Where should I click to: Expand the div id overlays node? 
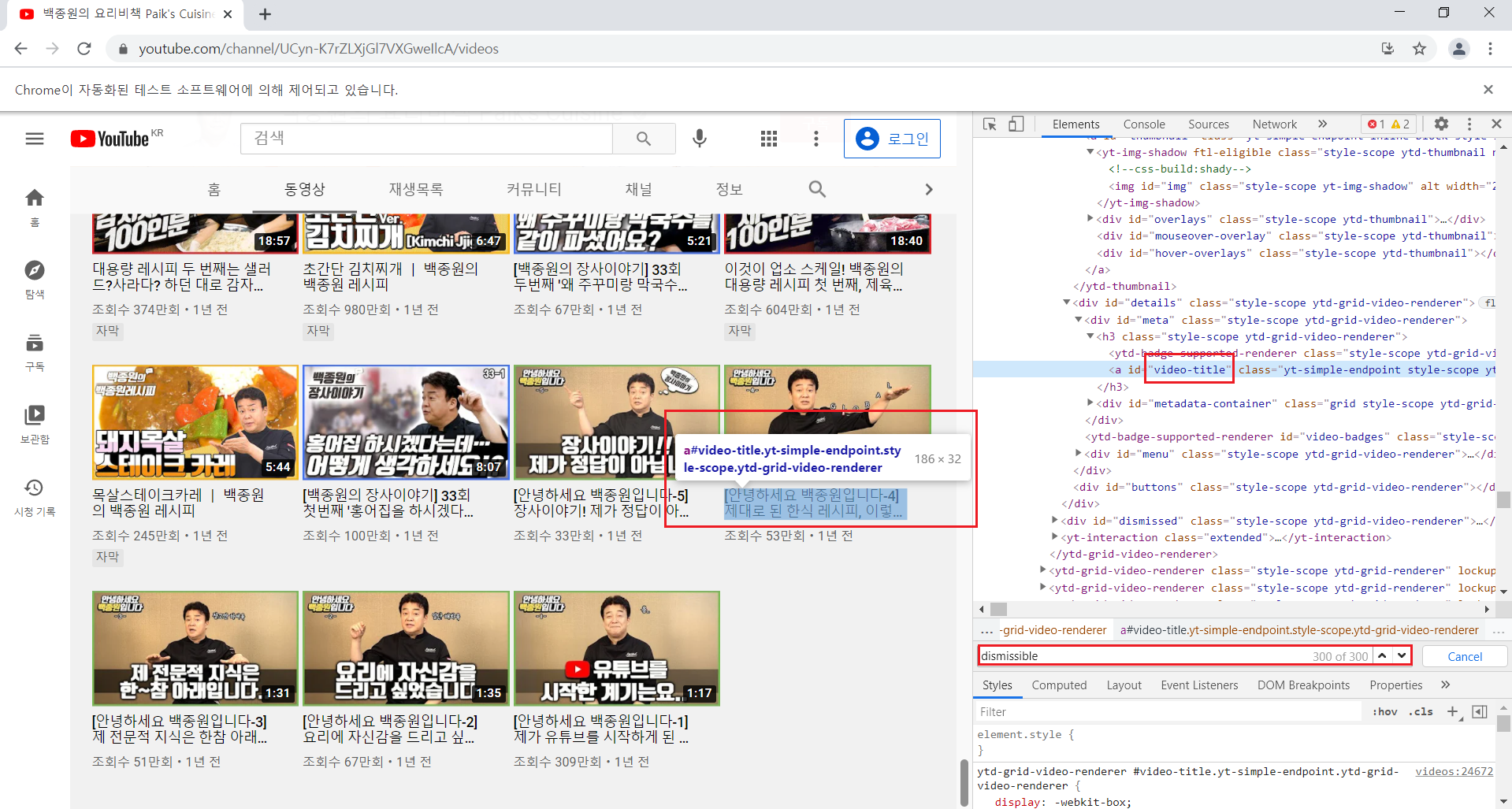(x=1090, y=219)
